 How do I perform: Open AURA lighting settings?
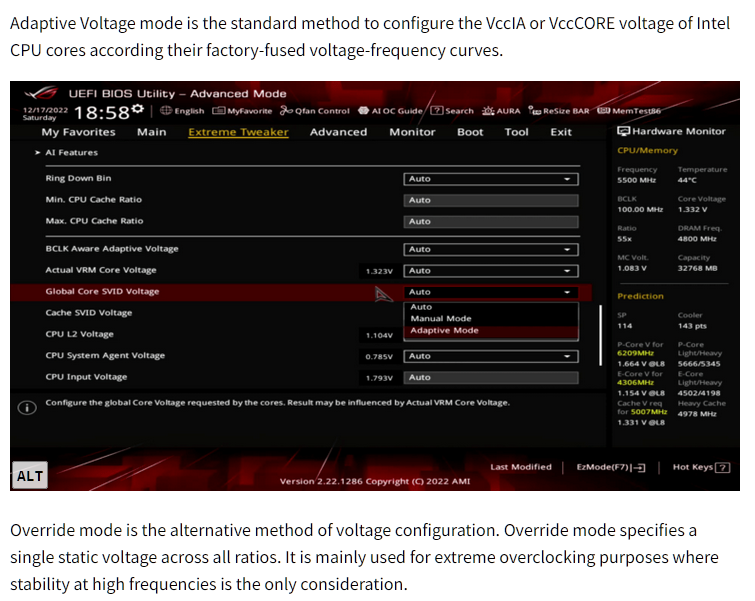[501, 111]
